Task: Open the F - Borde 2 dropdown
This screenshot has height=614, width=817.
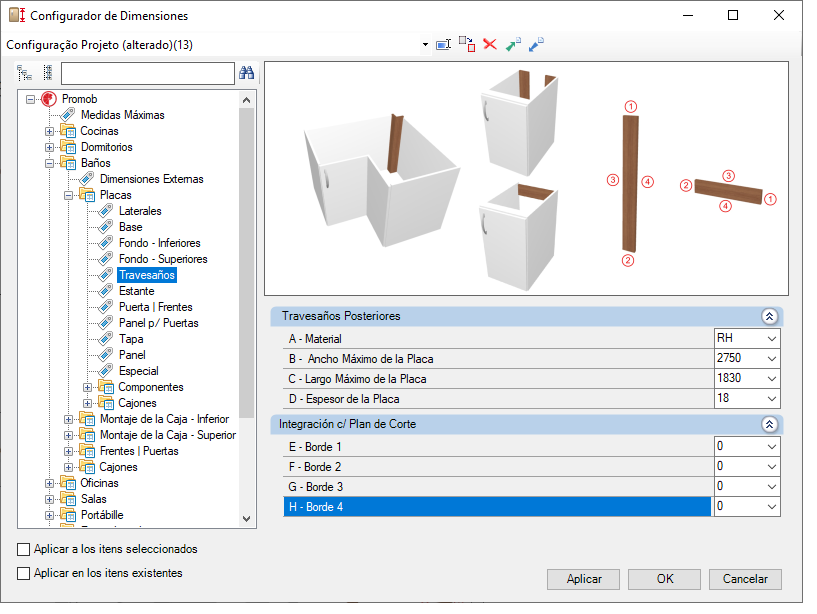Action: [x=772, y=466]
